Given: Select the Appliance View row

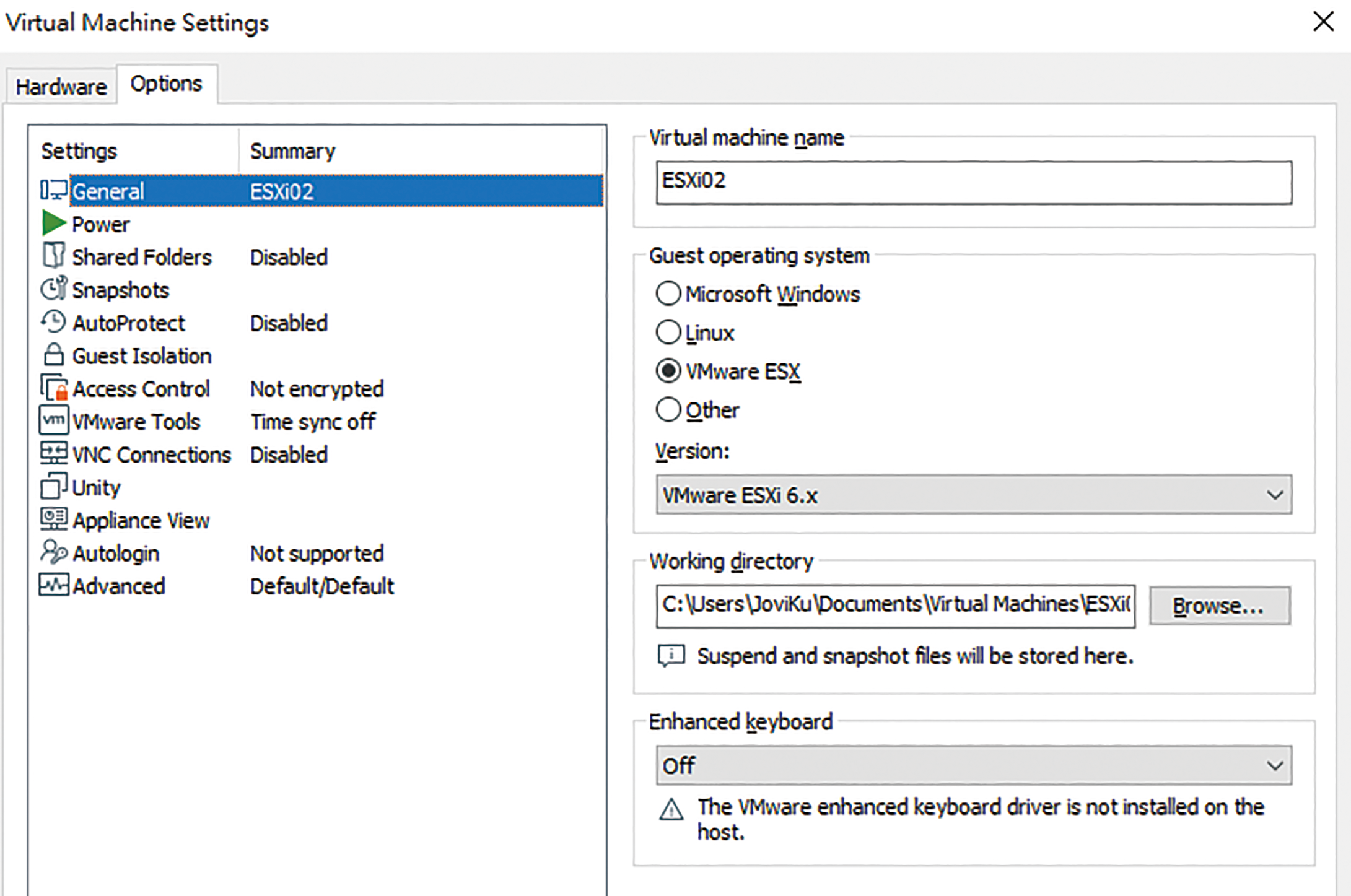Looking at the screenshot, I should point(321,520).
